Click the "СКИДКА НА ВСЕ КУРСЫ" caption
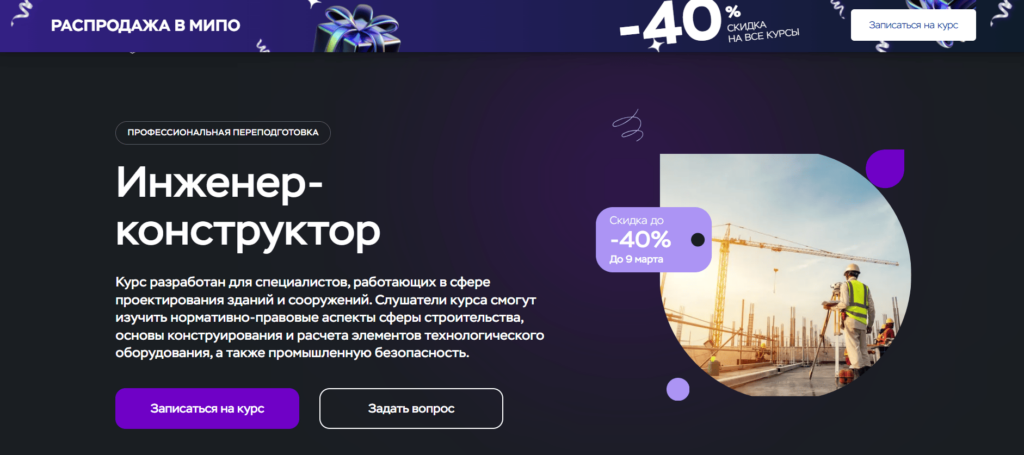The image size is (1024, 455). [763, 31]
